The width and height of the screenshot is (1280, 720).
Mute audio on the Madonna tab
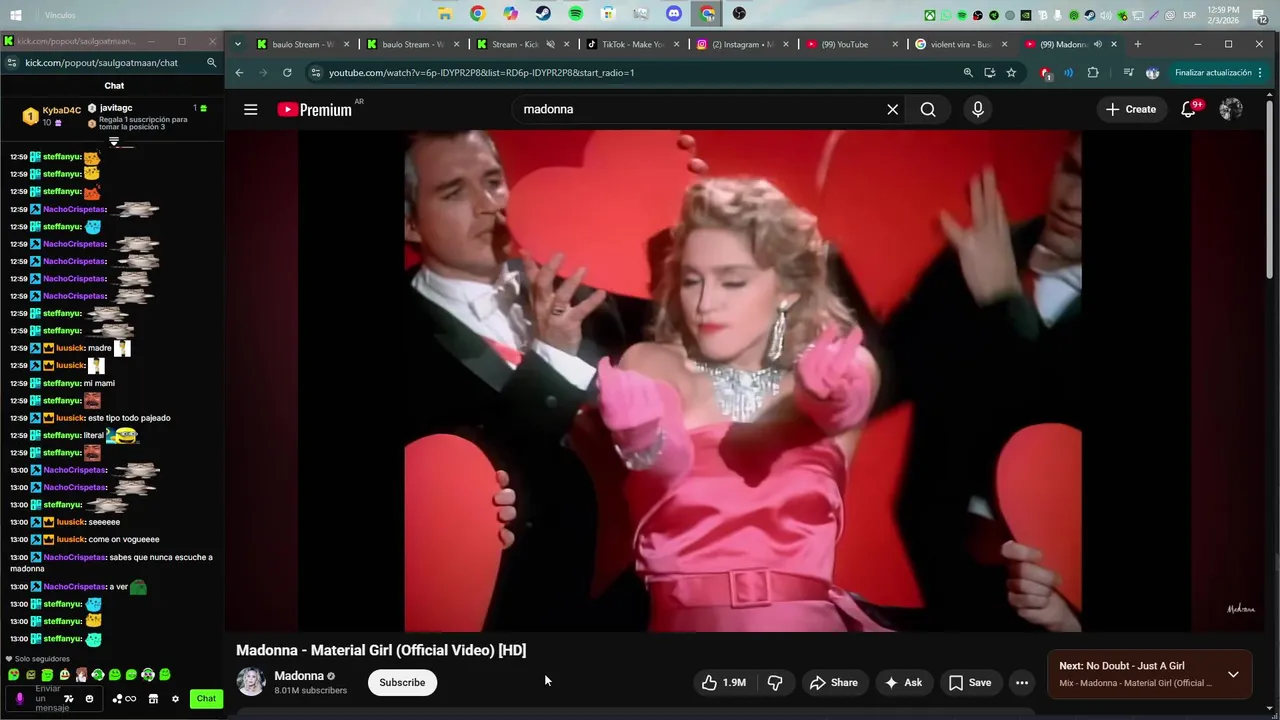pos(1098,44)
